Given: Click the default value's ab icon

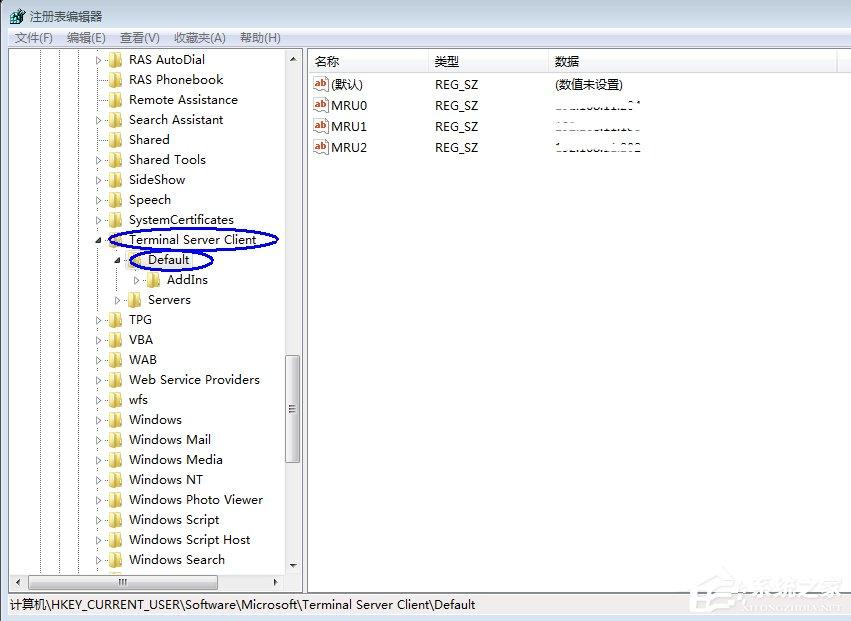Looking at the screenshot, I should [x=321, y=84].
